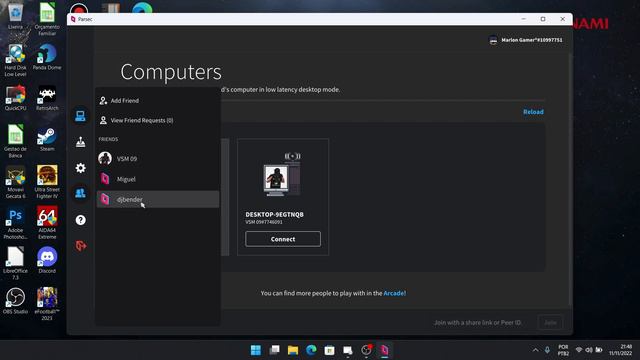Open Microsoft Store from taskbar
This screenshot has width=640, height=360.
[329, 350]
